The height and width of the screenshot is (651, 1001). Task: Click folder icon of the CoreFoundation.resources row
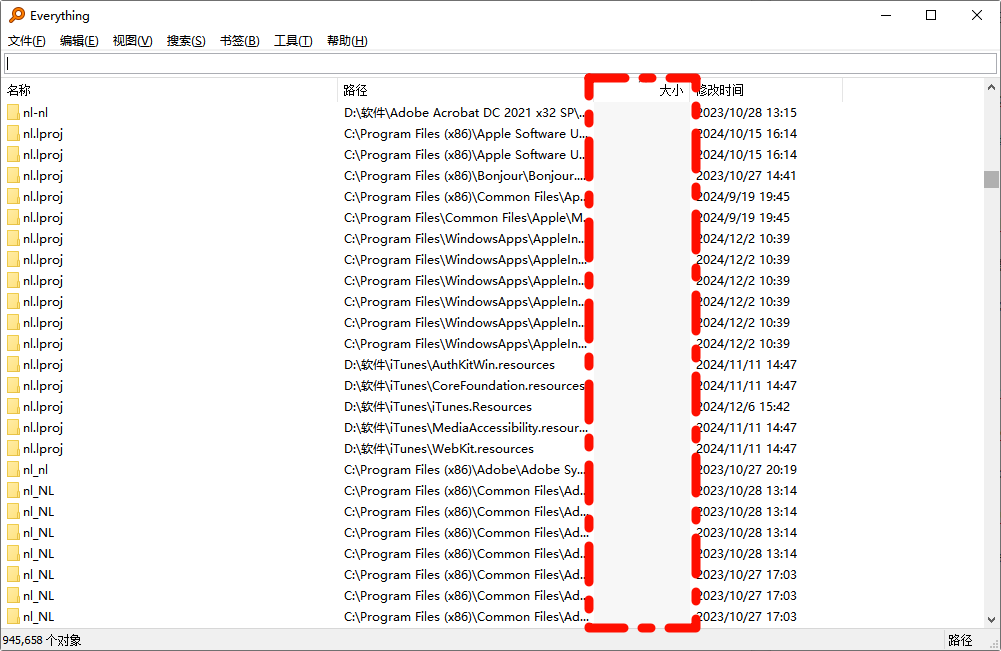coord(13,386)
